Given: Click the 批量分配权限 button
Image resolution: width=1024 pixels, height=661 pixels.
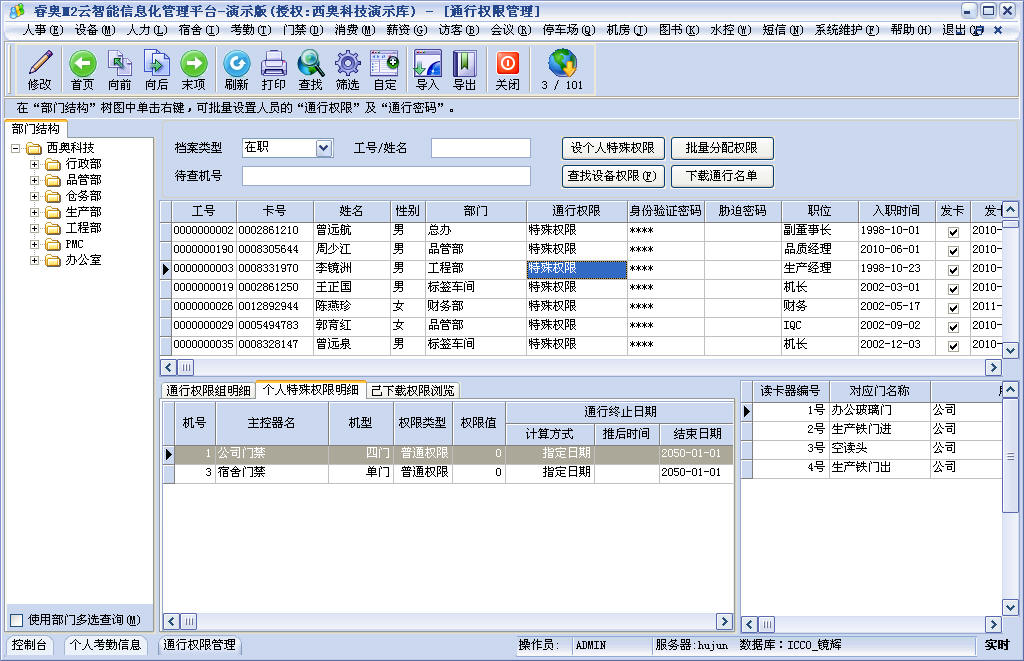Looking at the screenshot, I should tap(722, 148).
